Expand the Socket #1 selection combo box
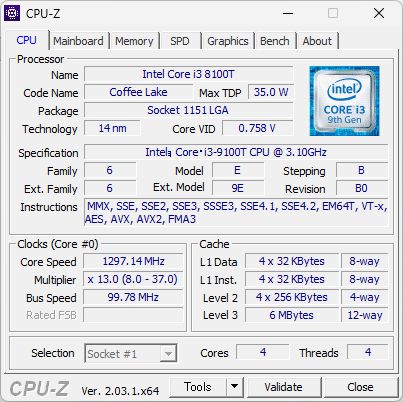The width and height of the screenshot is (403, 402). (x=131, y=353)
